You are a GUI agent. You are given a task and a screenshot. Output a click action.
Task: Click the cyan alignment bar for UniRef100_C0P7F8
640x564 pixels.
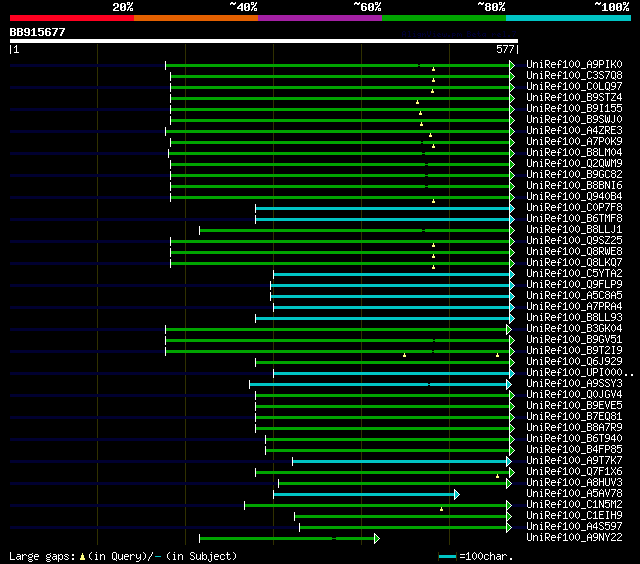(x=383, y=209)
